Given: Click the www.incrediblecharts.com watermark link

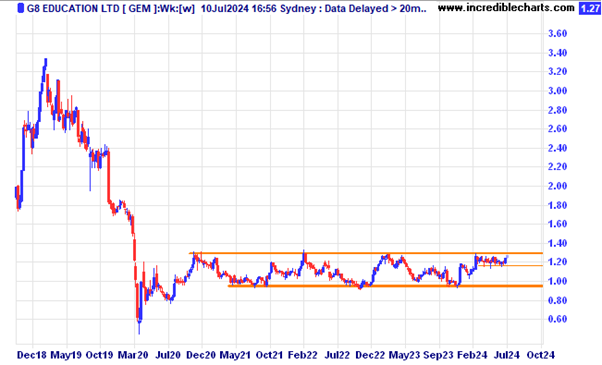Looking at the screenshot, I should [506, 7].
